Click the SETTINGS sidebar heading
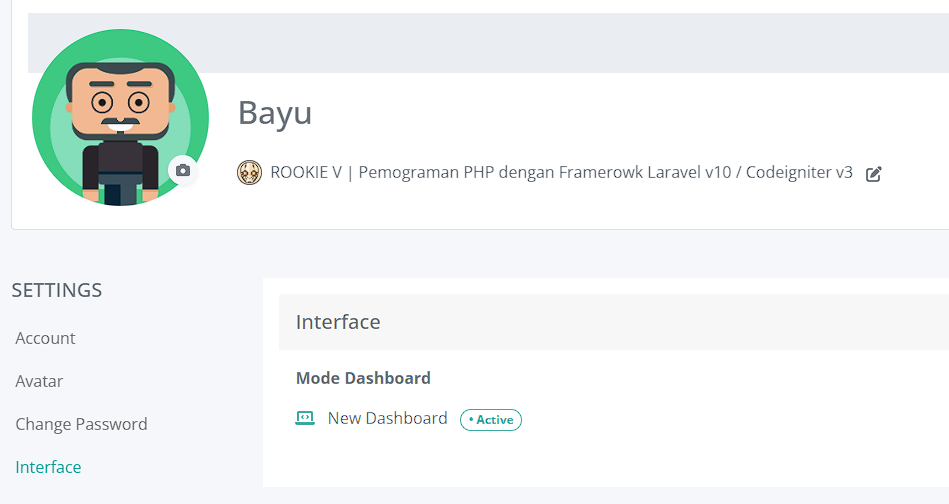The image size is (949, 504). (57, 290)
